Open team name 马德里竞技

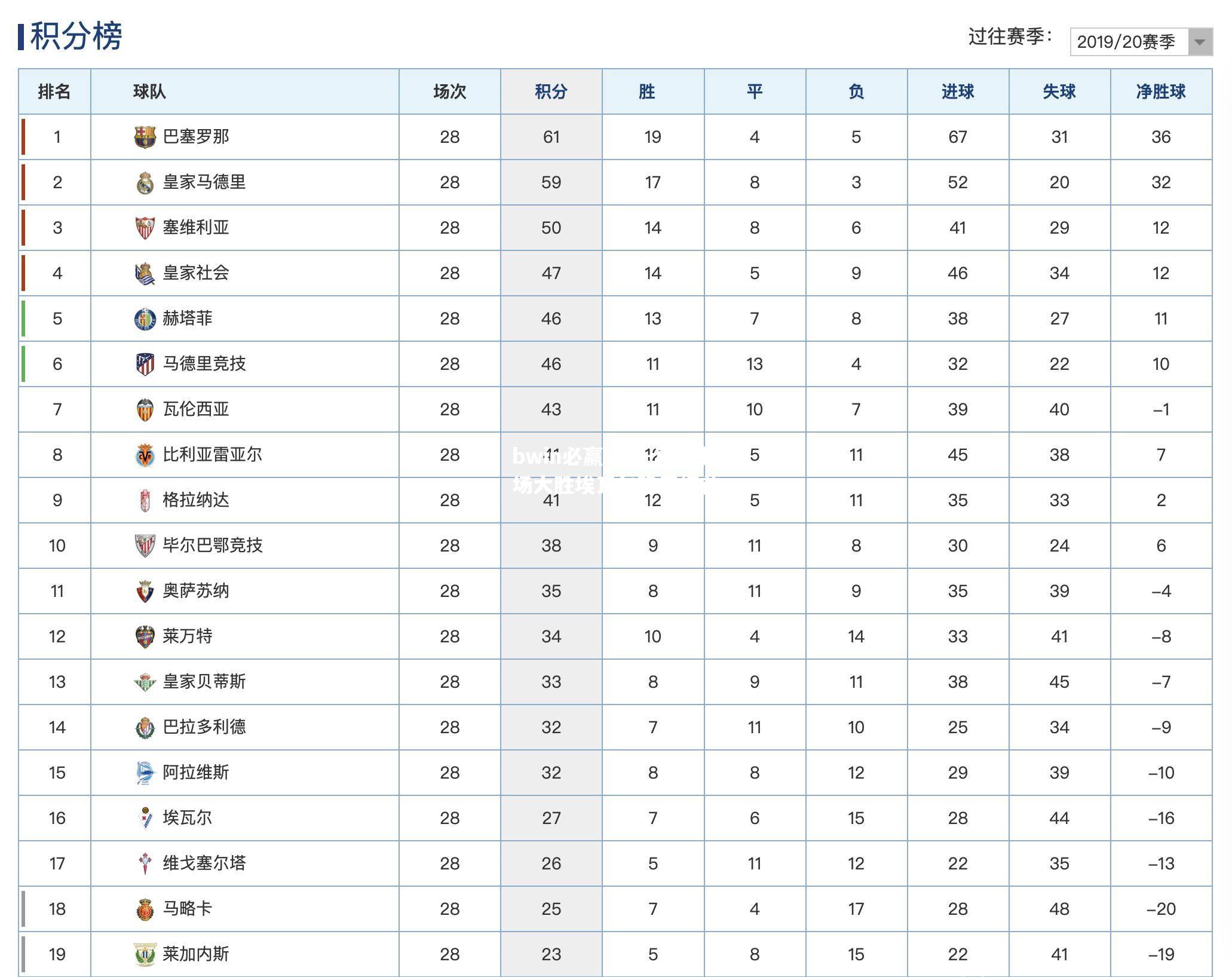[x=204, y=364]
